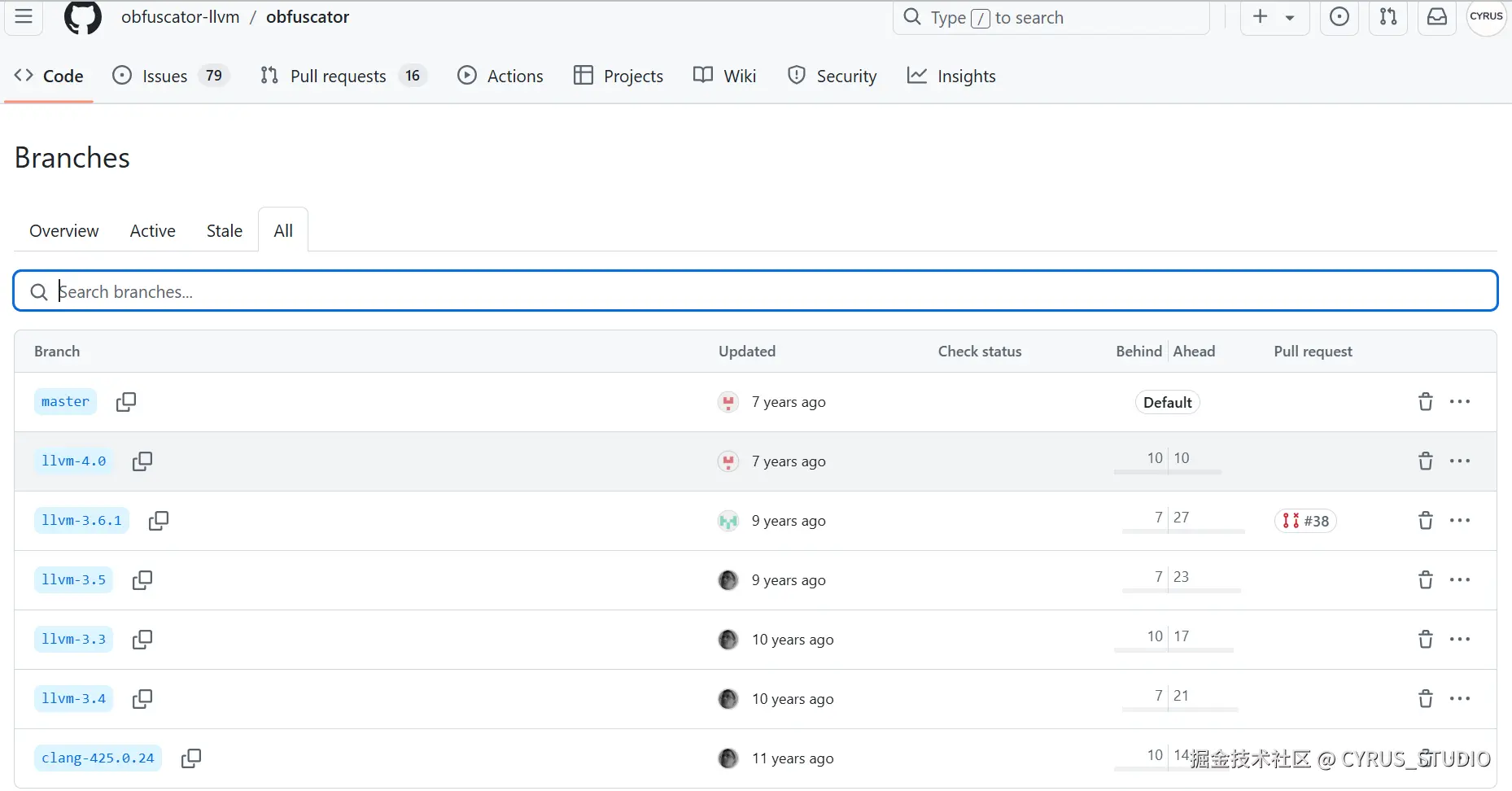Screen dimensions: 1512x791
Task: Copy the llvm-4.0 branch name
Action: tap(142, 461)
